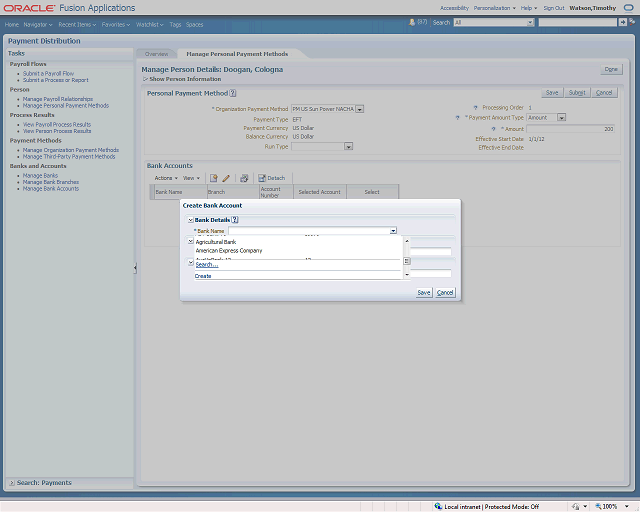This screenshot has width=640, height=512.
Task: Open the Actions menu in Bank Accounts
Action: click(x=166, y=178)
